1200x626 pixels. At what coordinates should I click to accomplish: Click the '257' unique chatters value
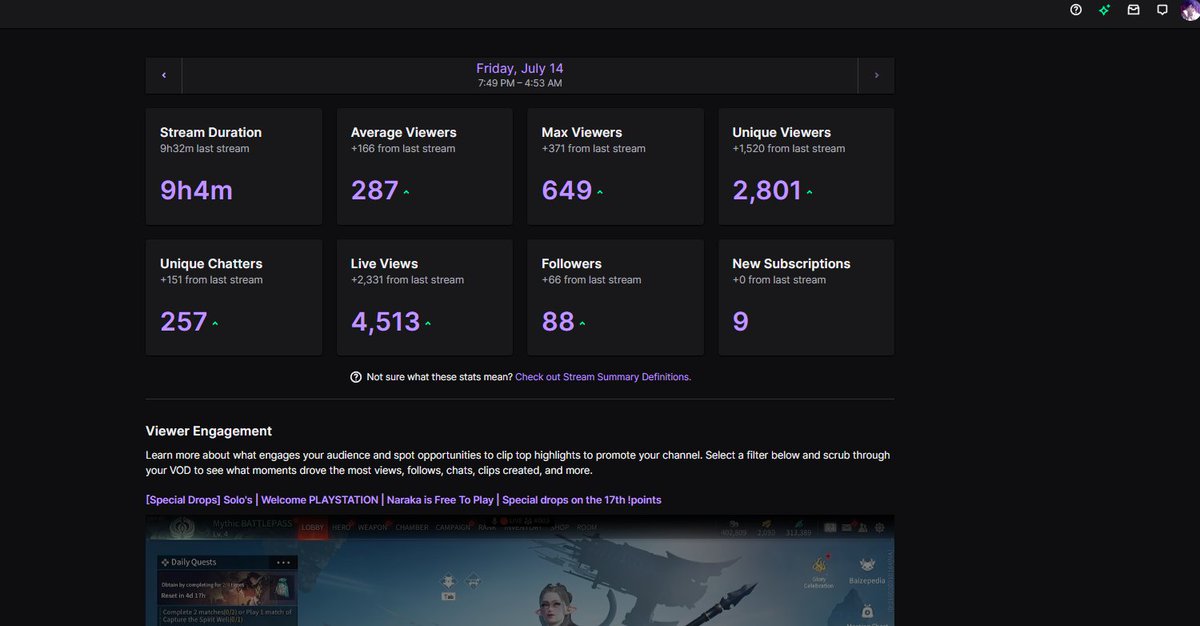[184, 322]
